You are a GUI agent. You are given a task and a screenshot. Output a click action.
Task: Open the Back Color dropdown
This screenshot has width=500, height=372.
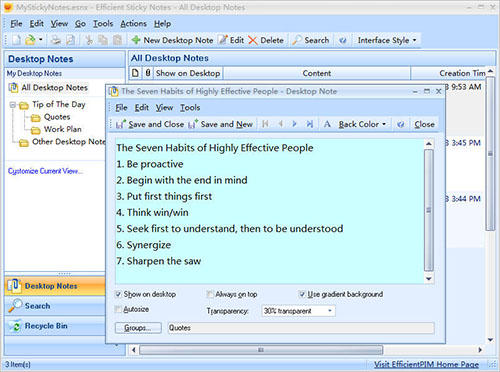coord(362,124)
